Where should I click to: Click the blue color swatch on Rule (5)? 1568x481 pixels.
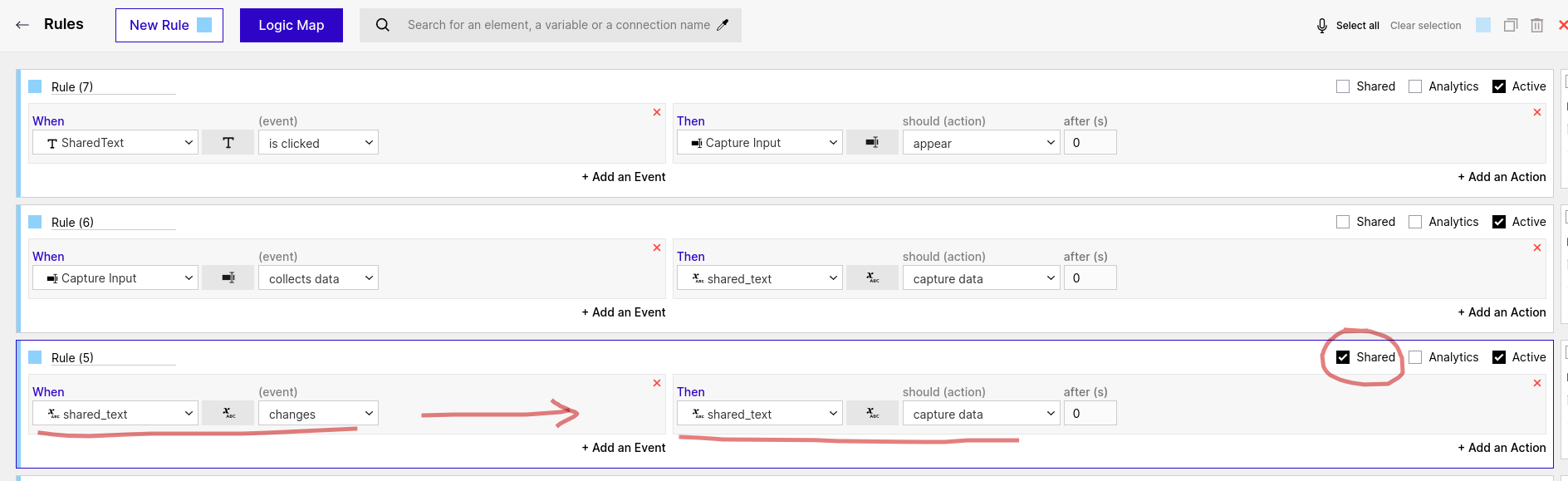pyautogui.click(x=35, y=357)
